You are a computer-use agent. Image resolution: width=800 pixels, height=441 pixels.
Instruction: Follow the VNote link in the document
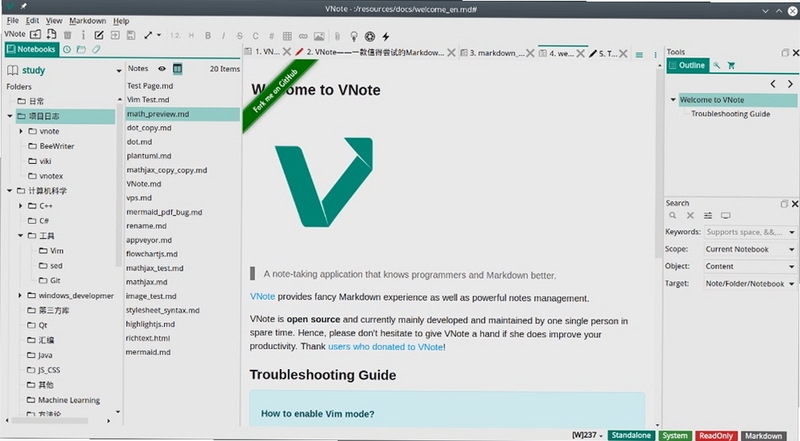tap(262, 297)
